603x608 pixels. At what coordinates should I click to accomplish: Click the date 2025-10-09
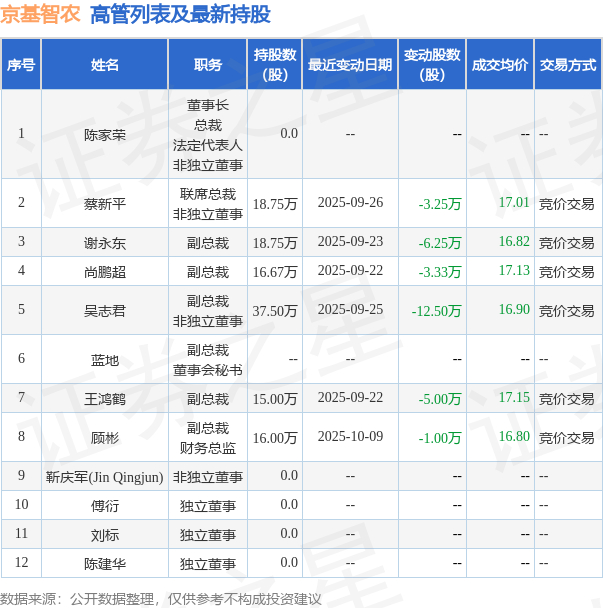350,437
